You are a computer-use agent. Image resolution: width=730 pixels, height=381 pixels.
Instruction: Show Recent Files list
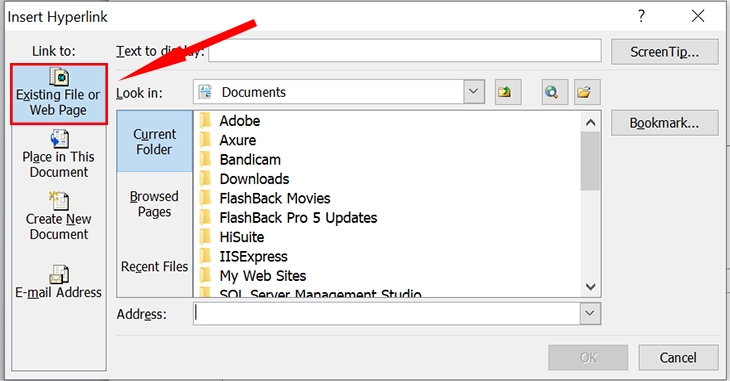tap(155, 266)
